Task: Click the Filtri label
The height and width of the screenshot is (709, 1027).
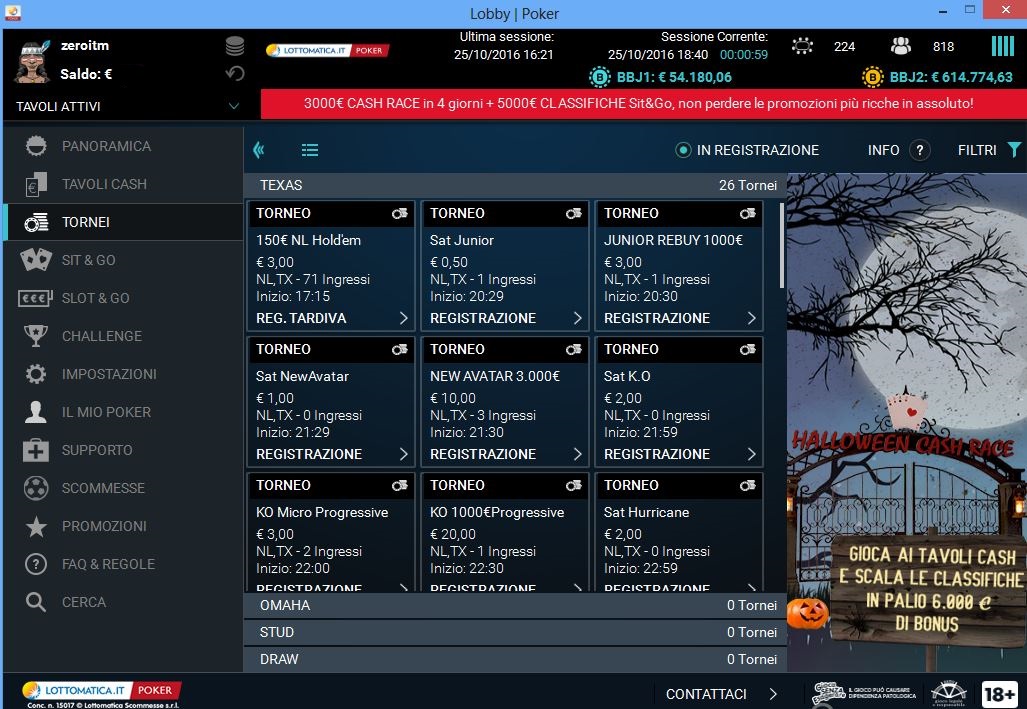Action: pyautogui.click(x=977, y=150)
